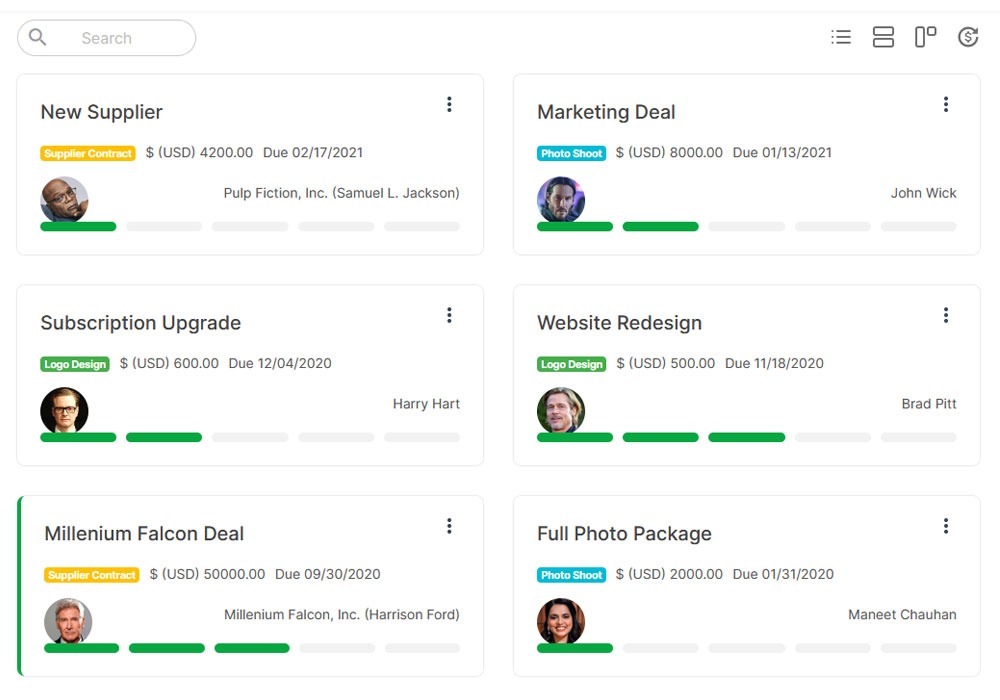This screenshot has height=700, width=1000.
Task: Open Millenium Falcon Deal options menu
Action: tap(449, 526)
